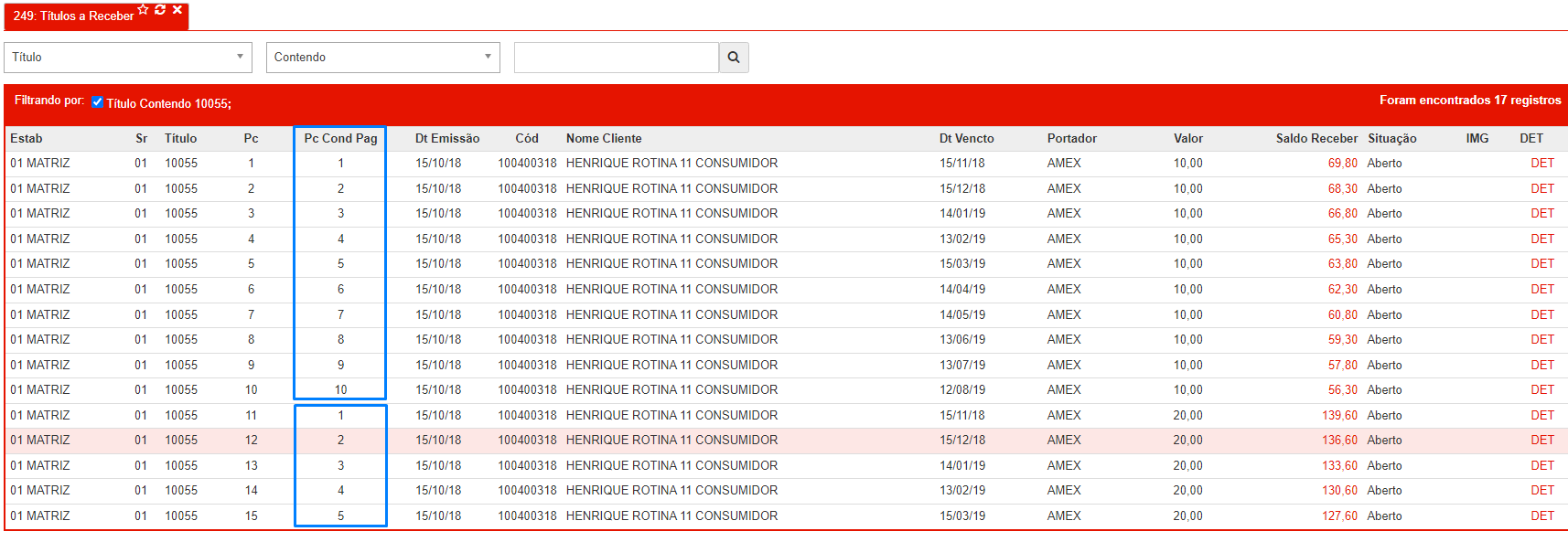
Task: Click saldo value 127,60
Action: [1339, 515]
